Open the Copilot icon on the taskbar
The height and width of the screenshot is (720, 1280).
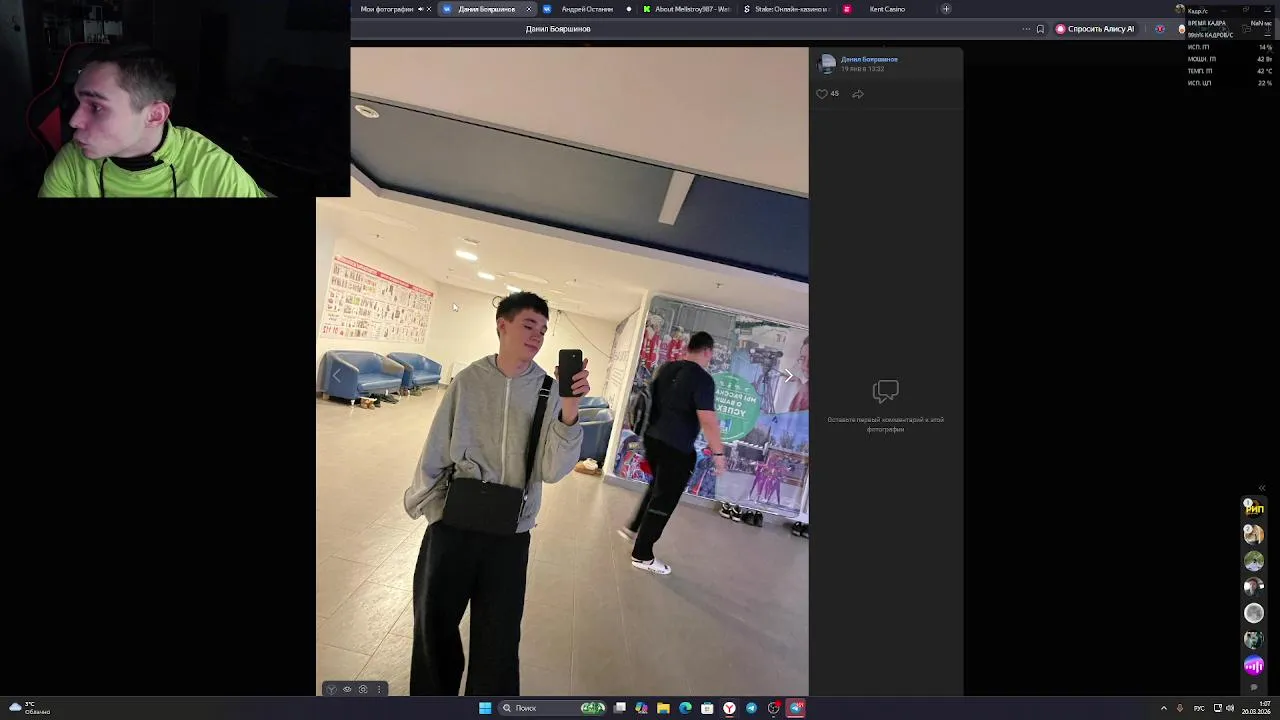[x=641, y=708]
